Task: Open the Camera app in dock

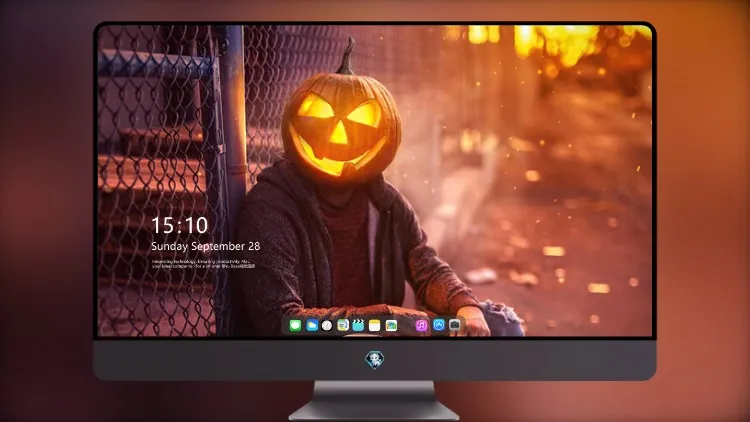Action: coord(455,325)
